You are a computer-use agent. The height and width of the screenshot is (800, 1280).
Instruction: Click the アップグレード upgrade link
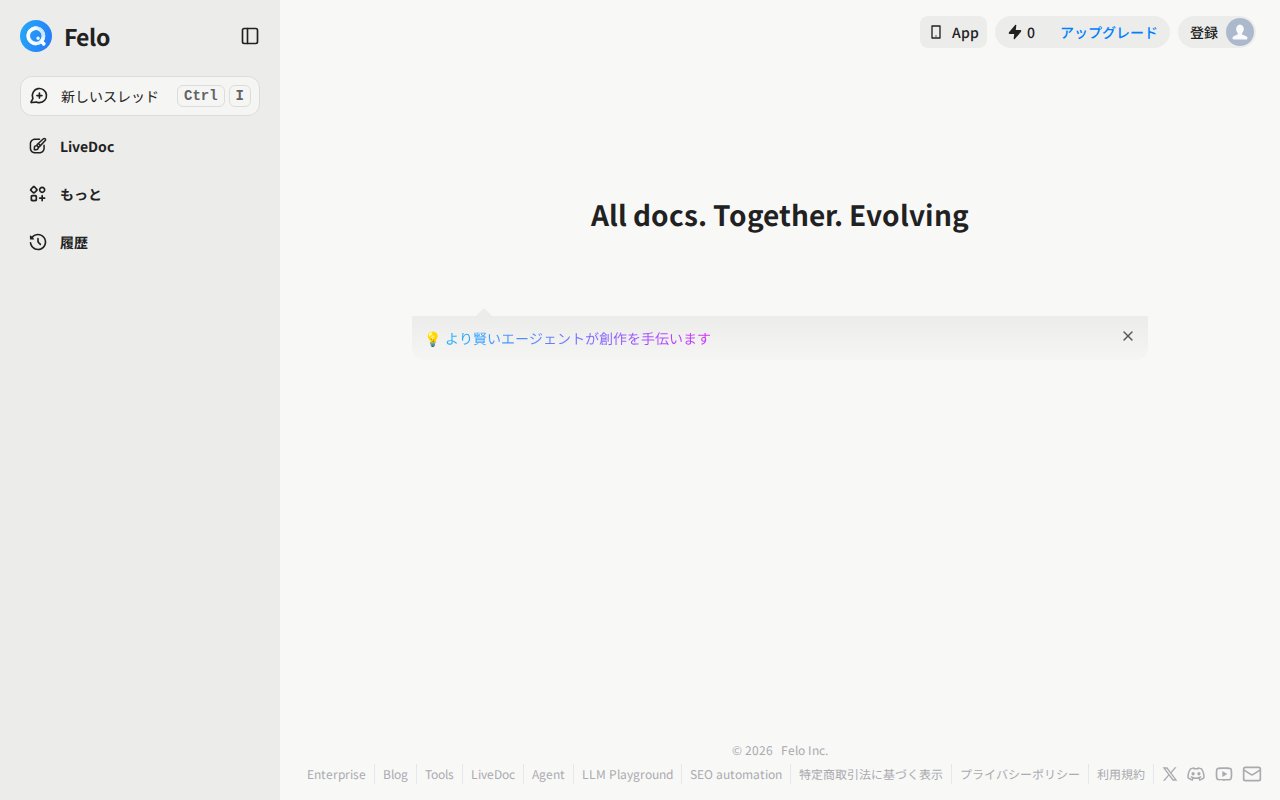point(1108,32)
